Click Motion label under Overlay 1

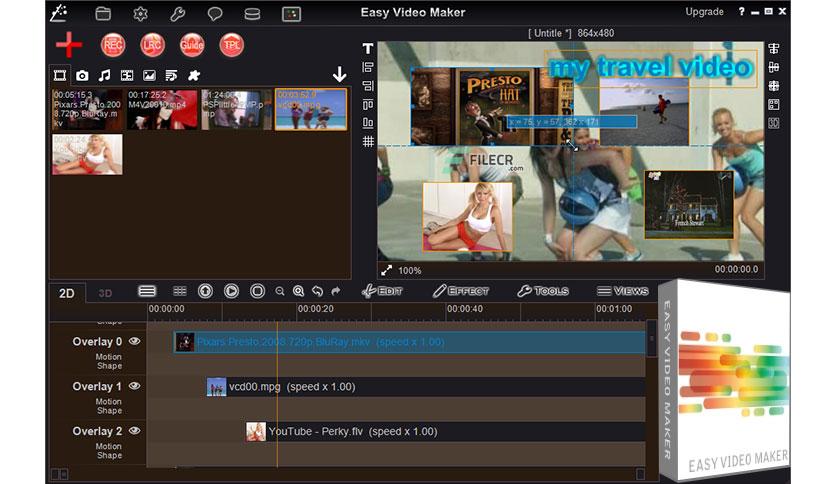109,401
